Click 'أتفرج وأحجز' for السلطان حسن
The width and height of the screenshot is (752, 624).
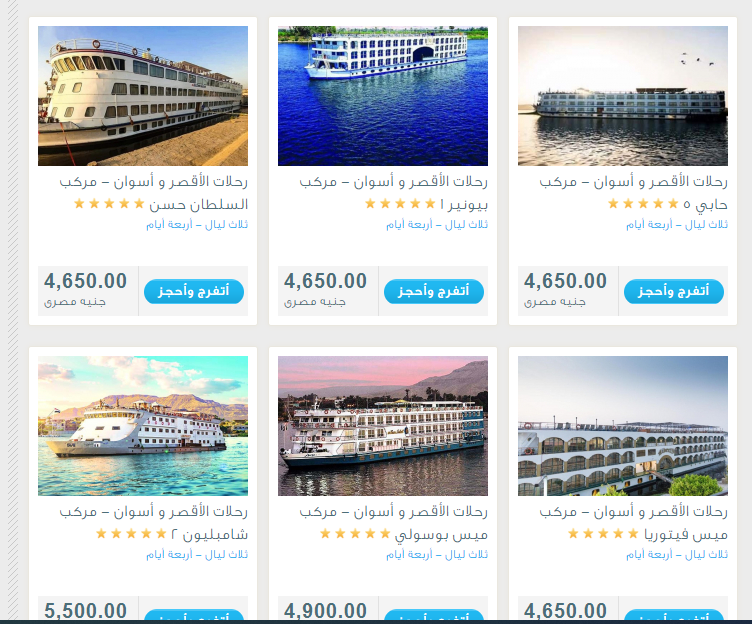click(x=194, y=291)
